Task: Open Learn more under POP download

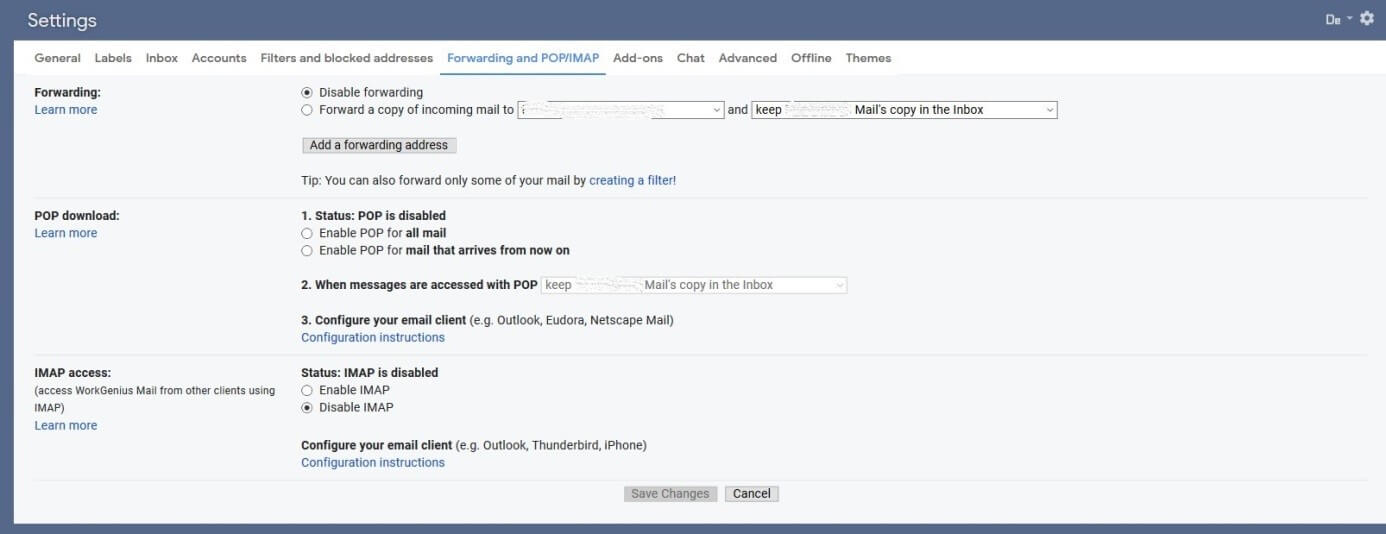Action: [66, 233]
